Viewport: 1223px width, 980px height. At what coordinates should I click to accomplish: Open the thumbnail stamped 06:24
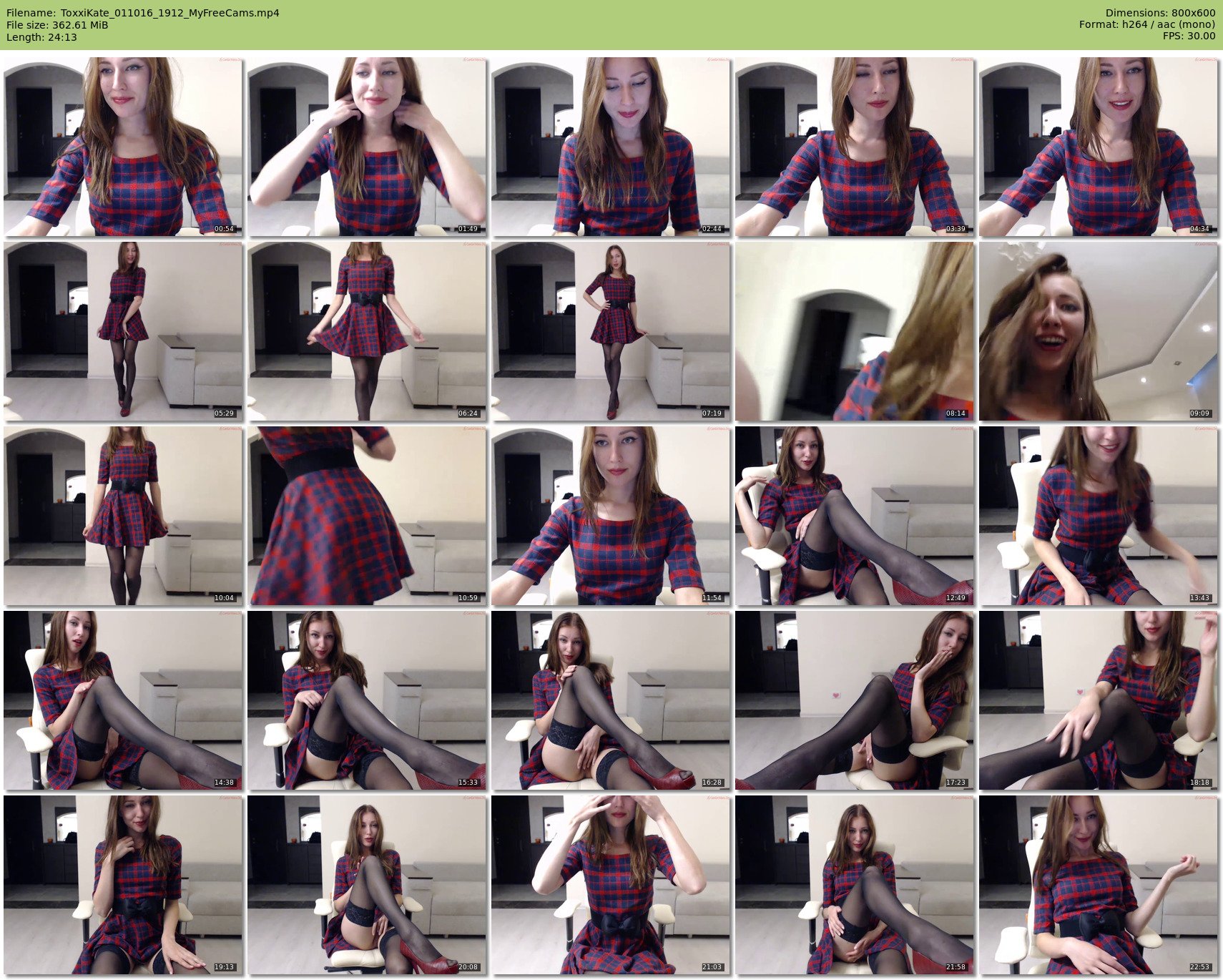(367, 331)
